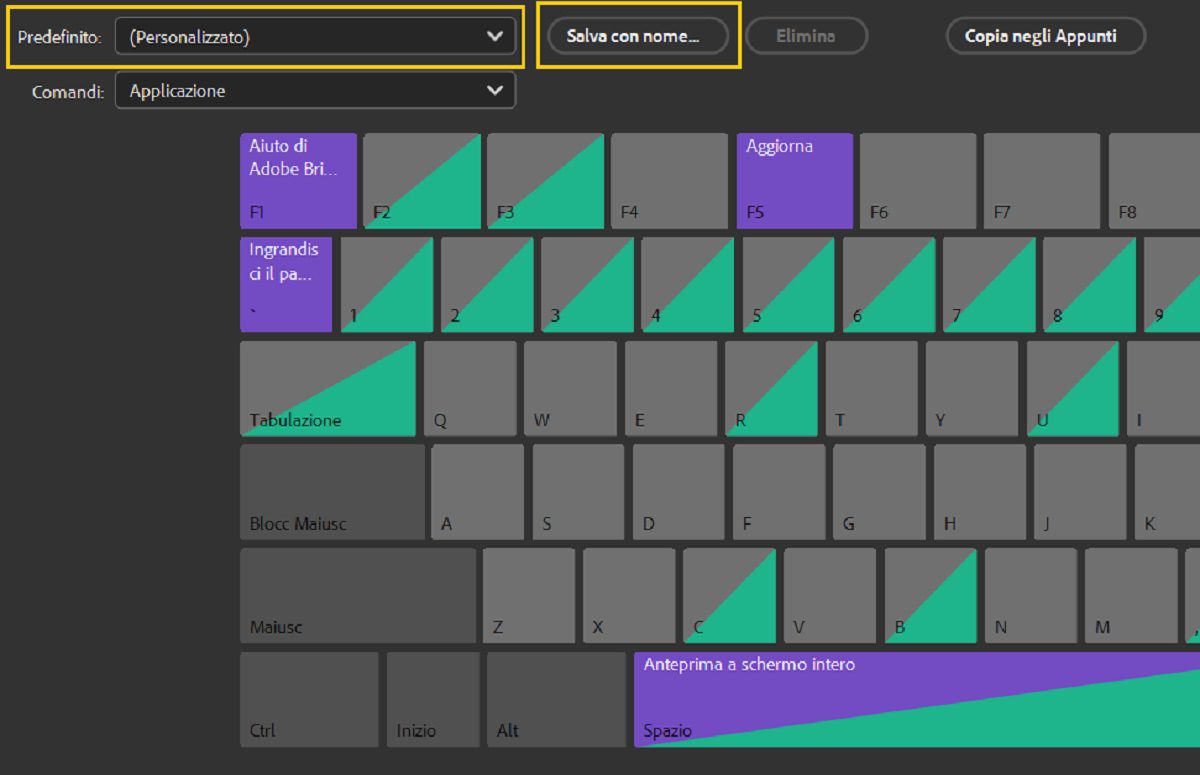Select the D key
This screenshot has height=775, width=1200.
pyautogui.click(x=679, y=492)
